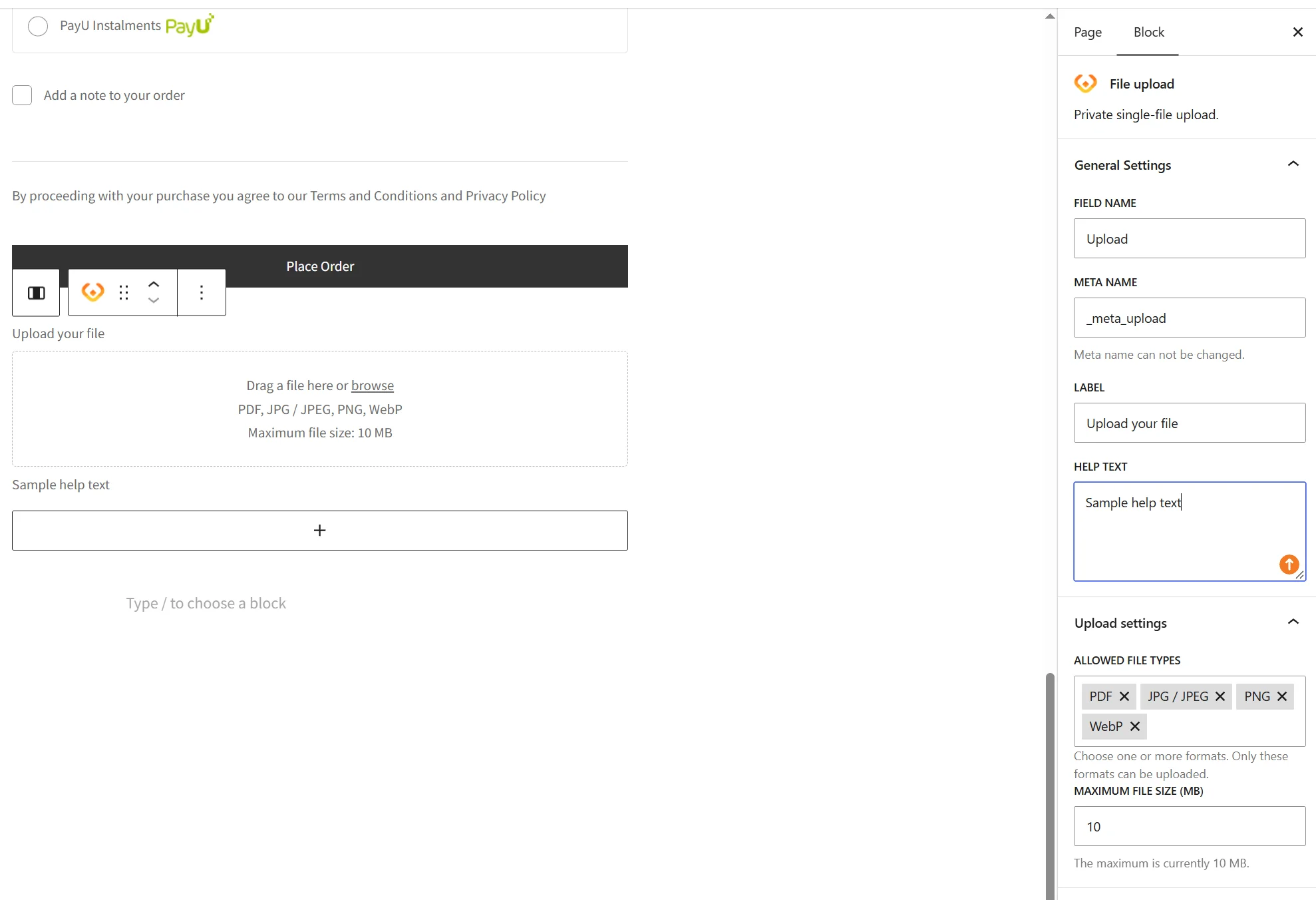Screen dimensions: 1316x900
Task: Collapse the Upload settings panel
Action: tap(1293, 622)
